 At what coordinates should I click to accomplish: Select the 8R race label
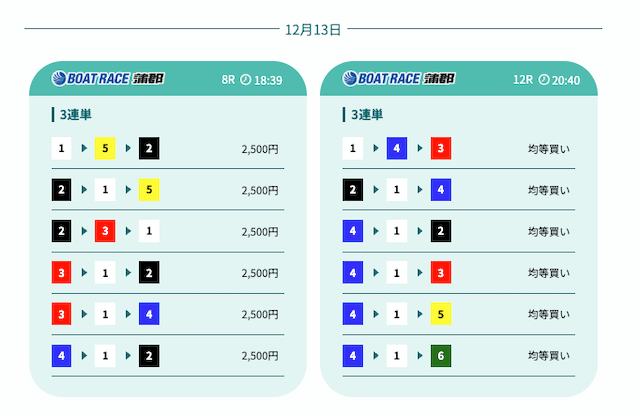pos(228,79)
